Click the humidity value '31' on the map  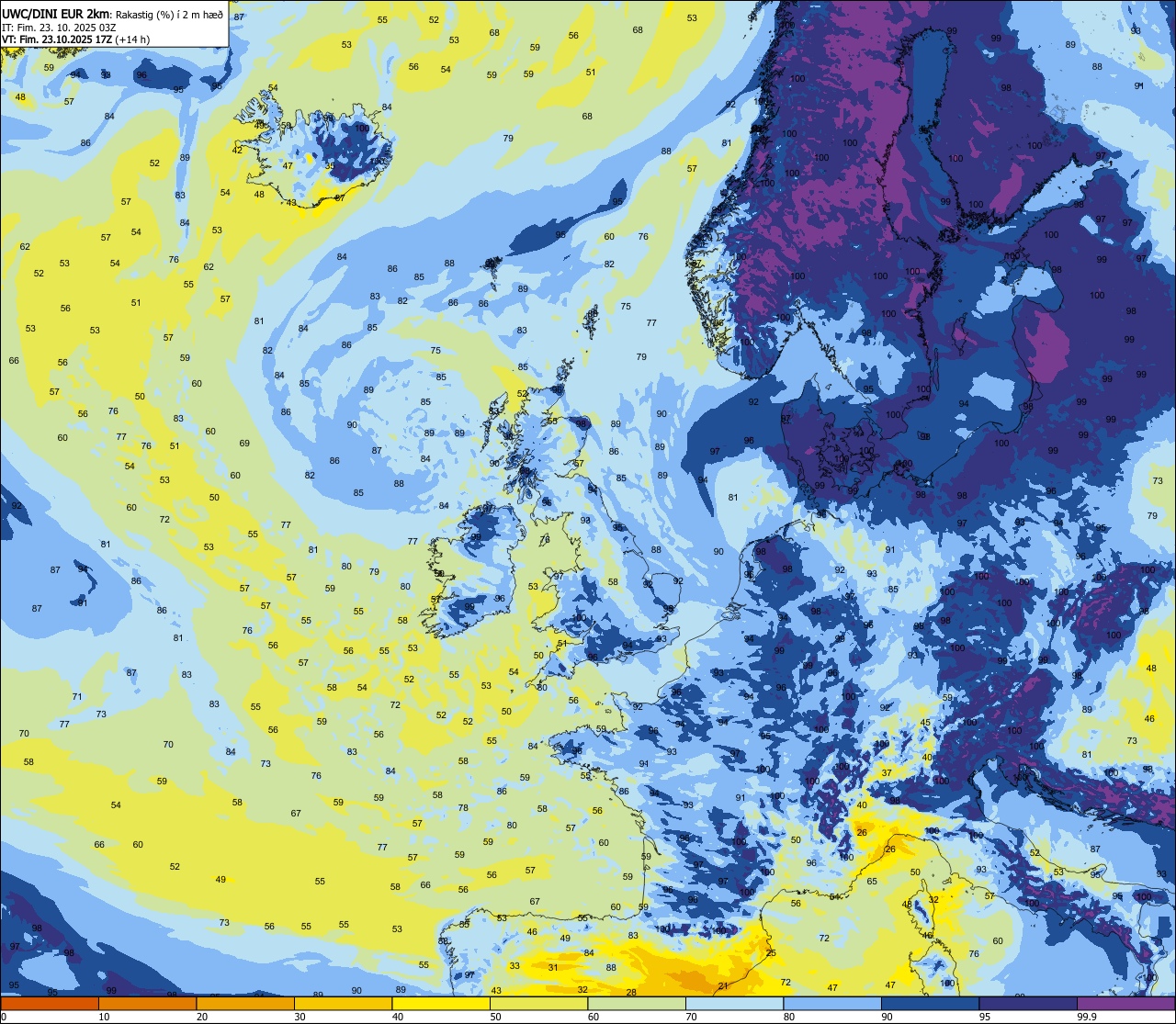[x=553, y=968]
